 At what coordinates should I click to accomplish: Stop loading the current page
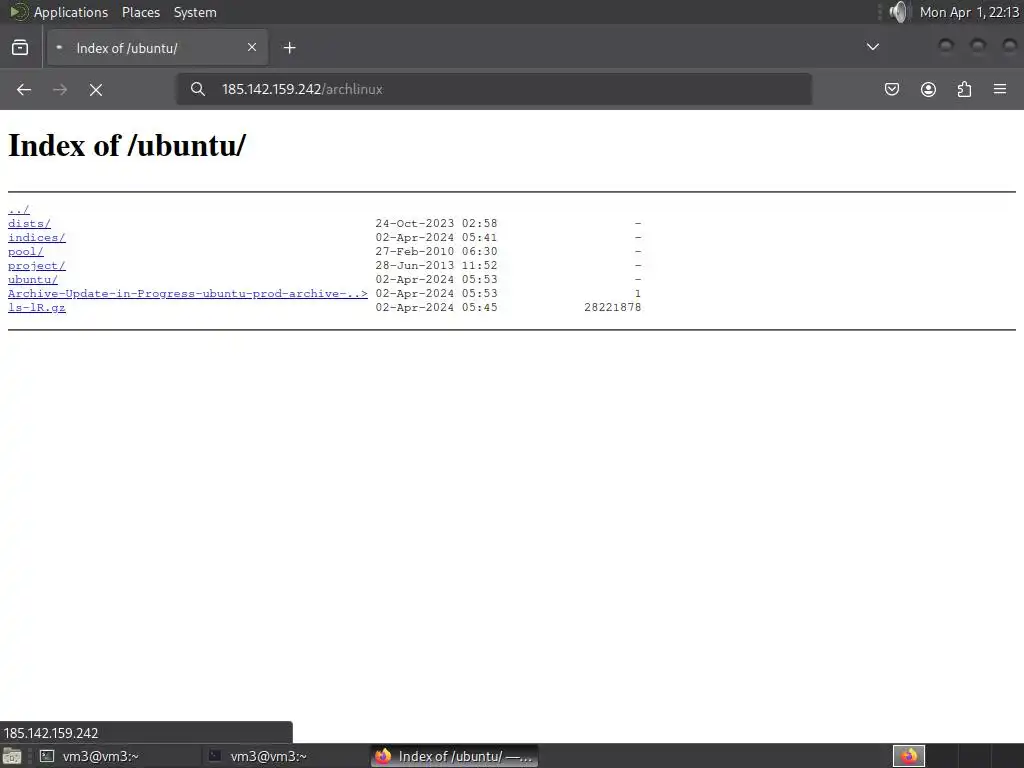point(96,89)
